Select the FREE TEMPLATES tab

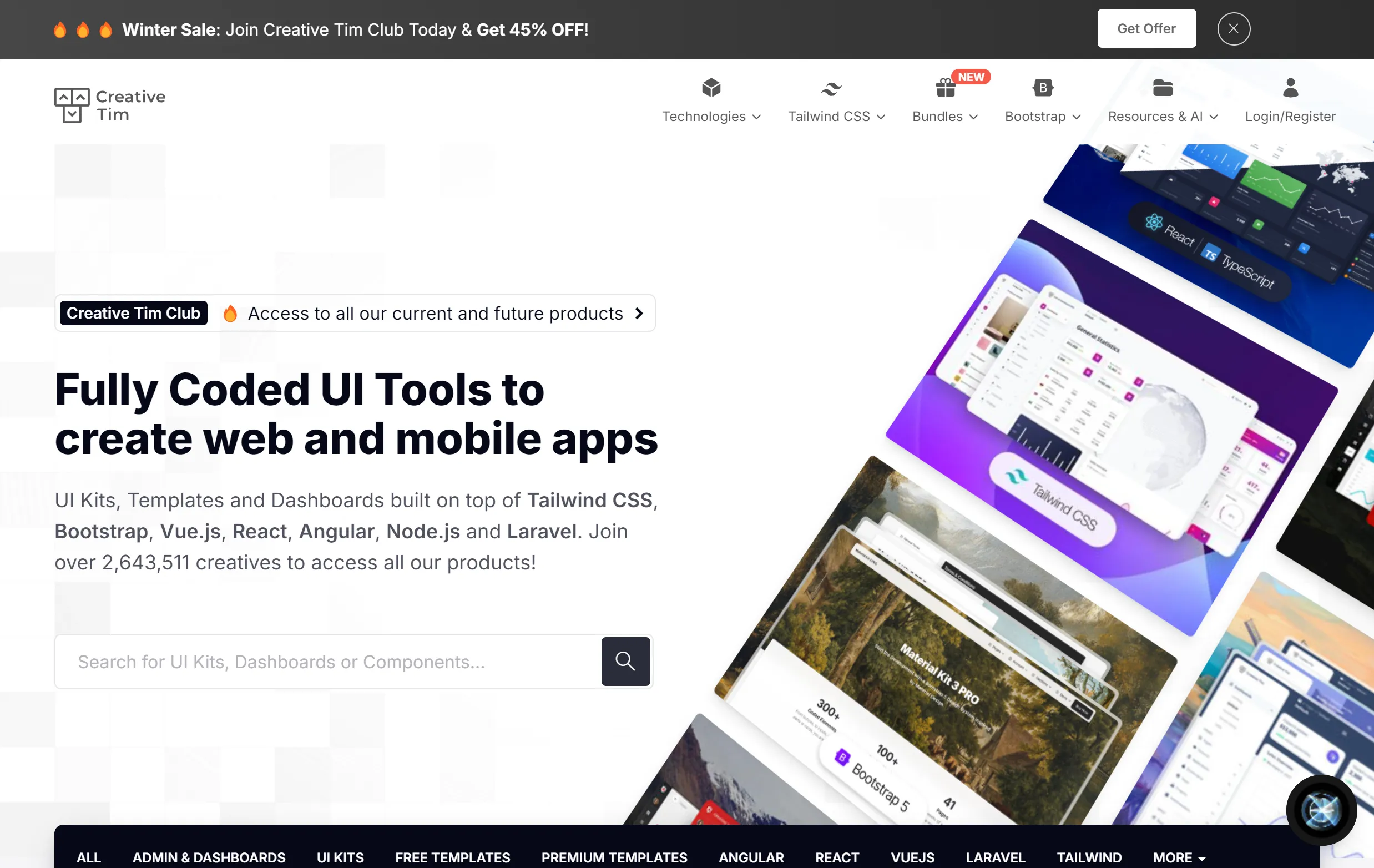(x=452, y=857)
